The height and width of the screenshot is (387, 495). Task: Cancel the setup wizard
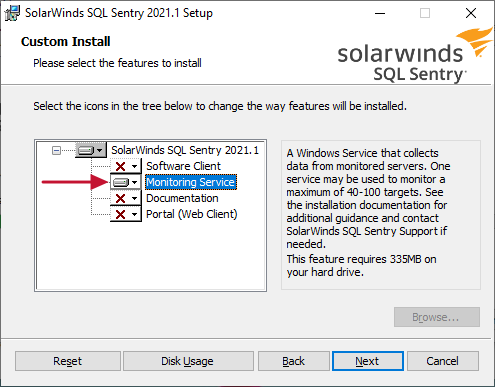point(443,361)
